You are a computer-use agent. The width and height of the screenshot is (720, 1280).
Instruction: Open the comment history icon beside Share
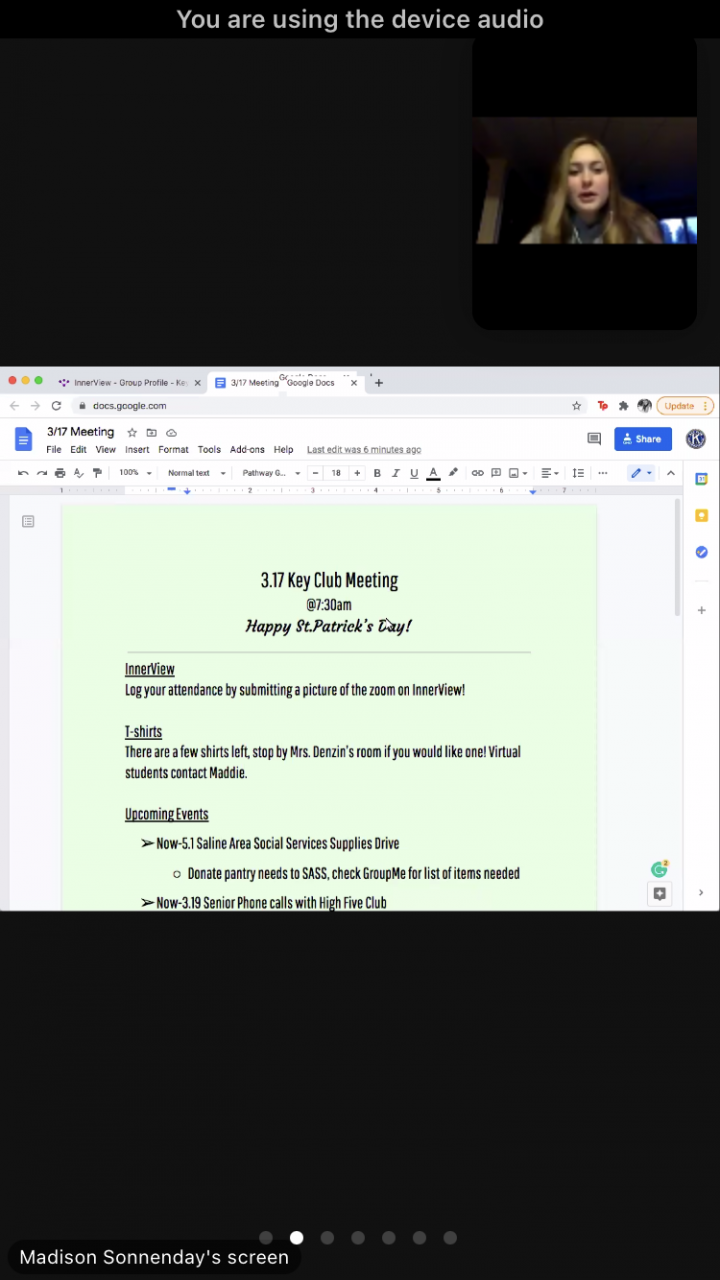click(x=594, y=439)
